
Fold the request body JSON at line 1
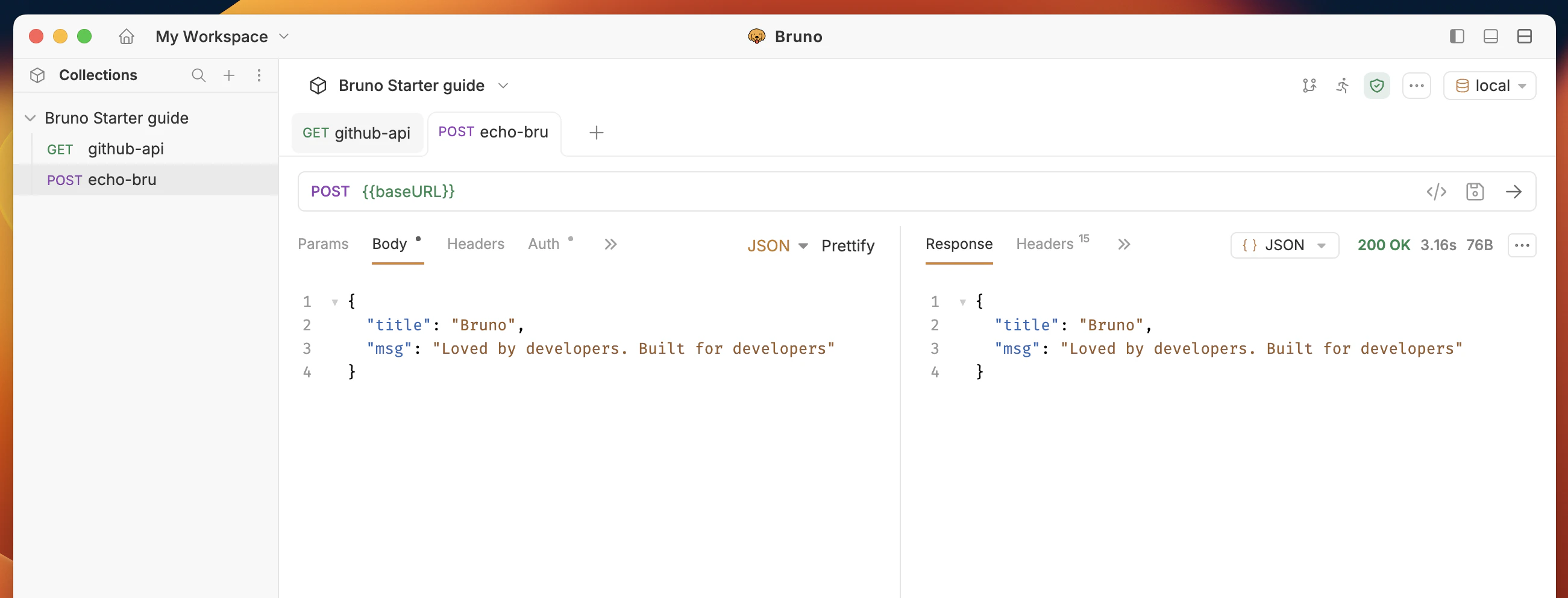[334, 303]
